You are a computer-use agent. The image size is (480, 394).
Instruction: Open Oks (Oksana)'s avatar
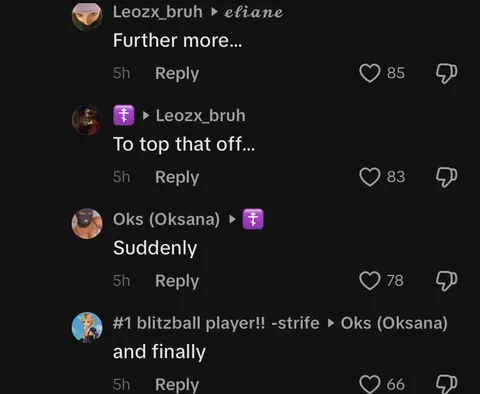pos(87,224)
